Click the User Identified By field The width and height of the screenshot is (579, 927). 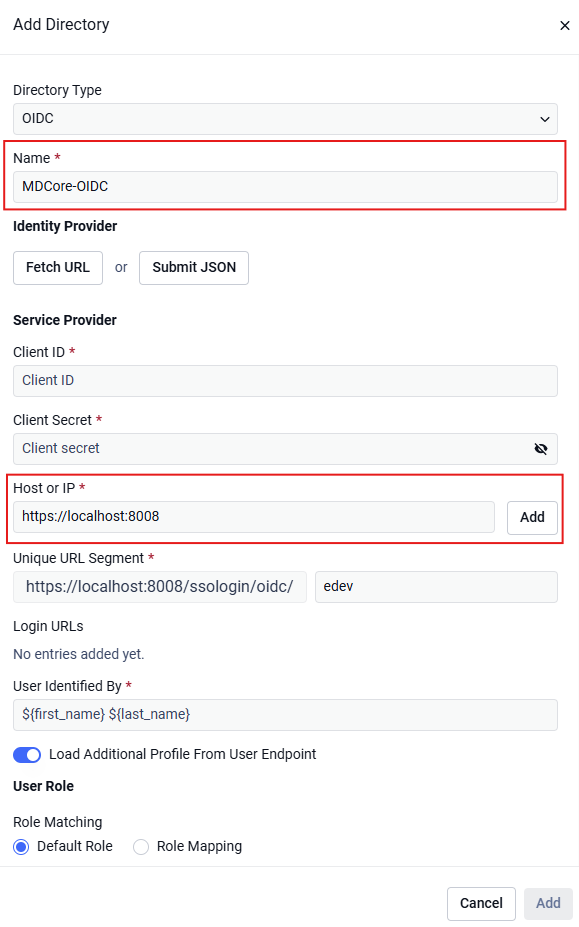point(285,715)
